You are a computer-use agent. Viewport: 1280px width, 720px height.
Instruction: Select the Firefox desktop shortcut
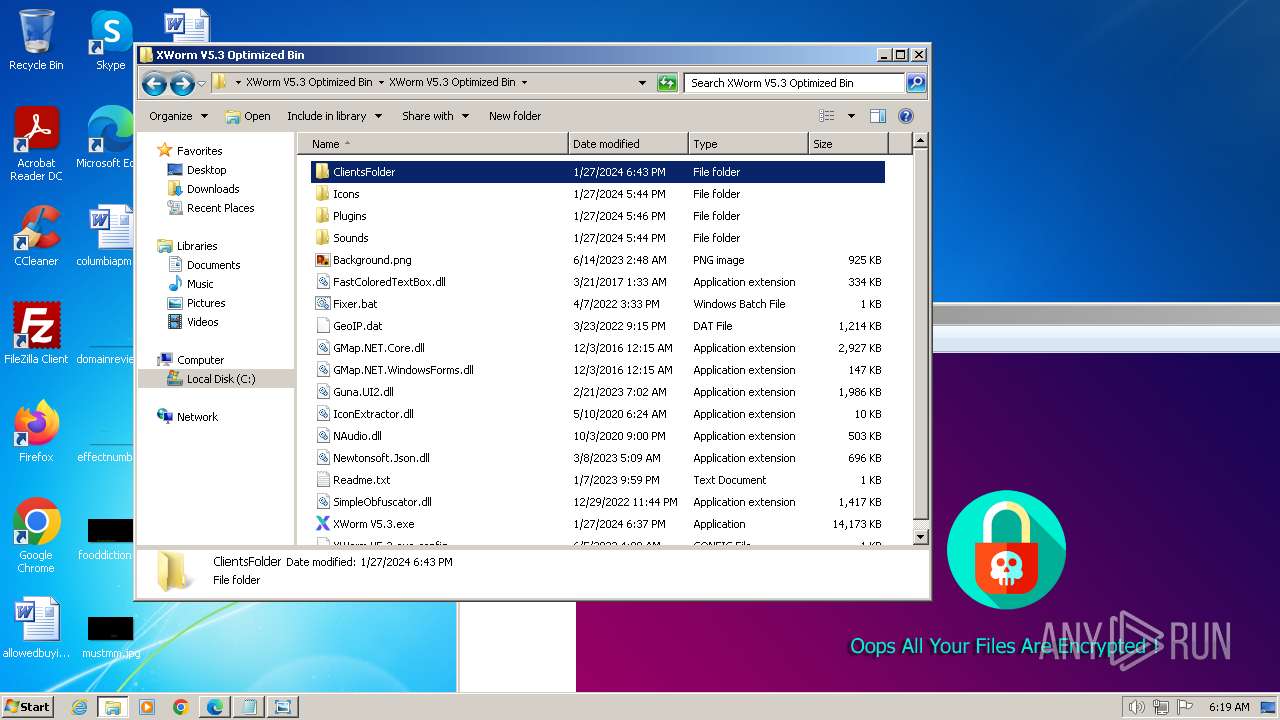tap(36, 431)
